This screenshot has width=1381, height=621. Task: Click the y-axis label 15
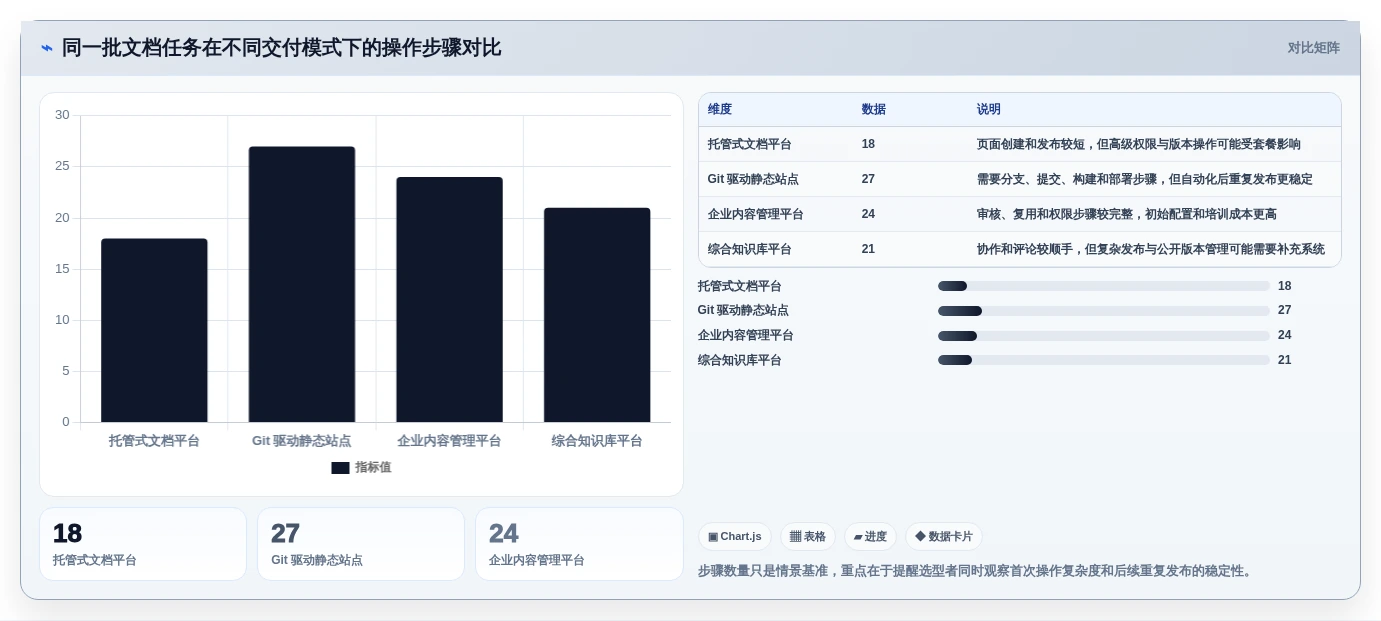62,269
